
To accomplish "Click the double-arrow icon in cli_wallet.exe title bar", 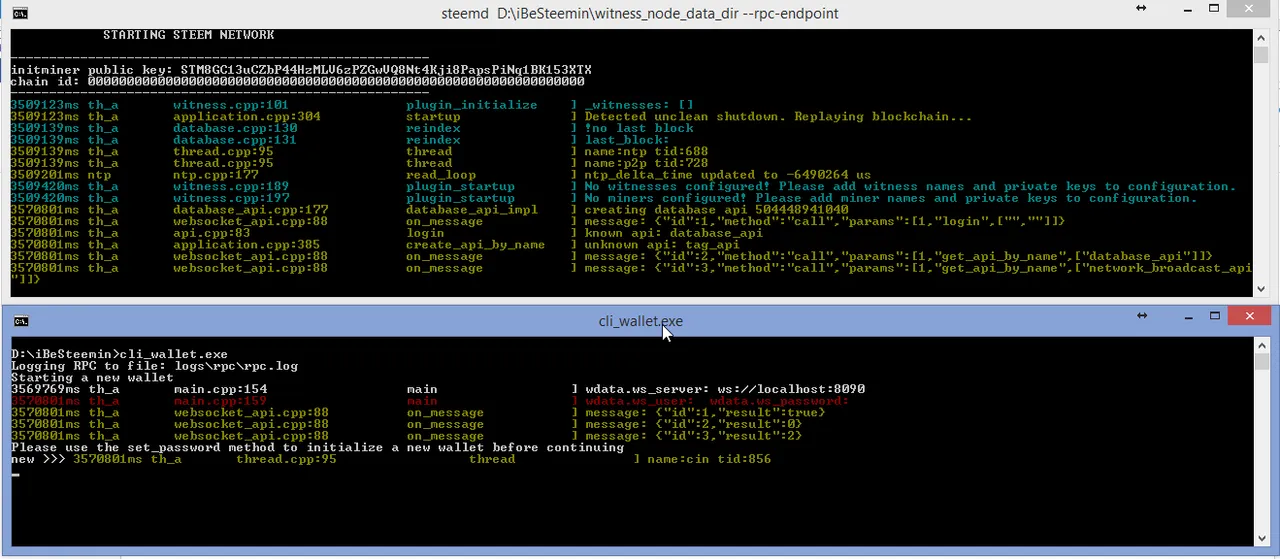I will (1140, 316).
